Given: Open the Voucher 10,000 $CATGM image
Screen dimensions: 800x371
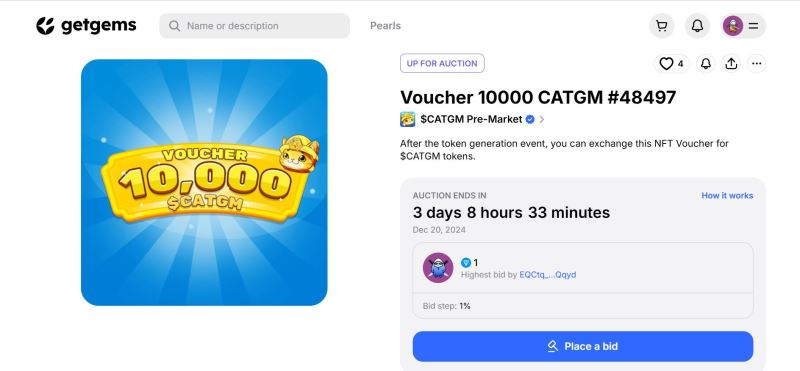Looking at the screenshot, I should pos(204,183).
